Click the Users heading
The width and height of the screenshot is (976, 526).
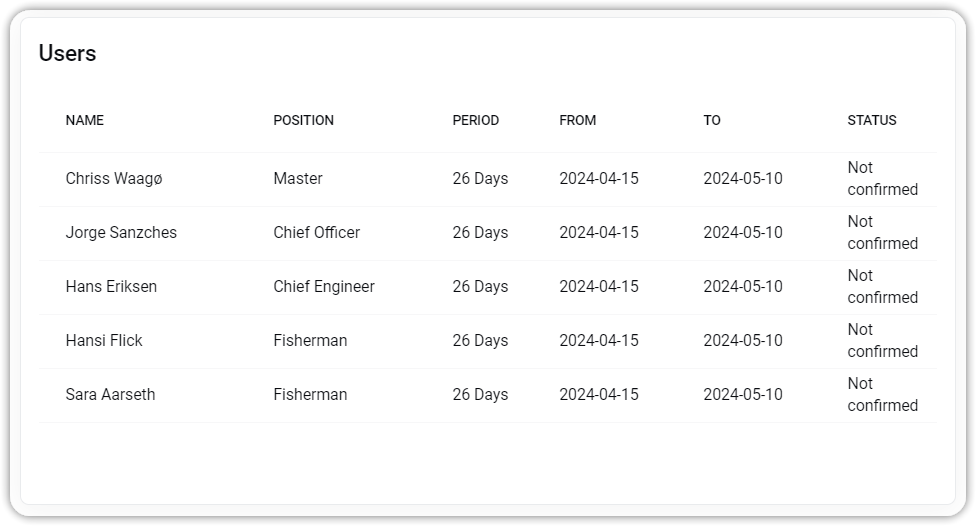point(67,54)
